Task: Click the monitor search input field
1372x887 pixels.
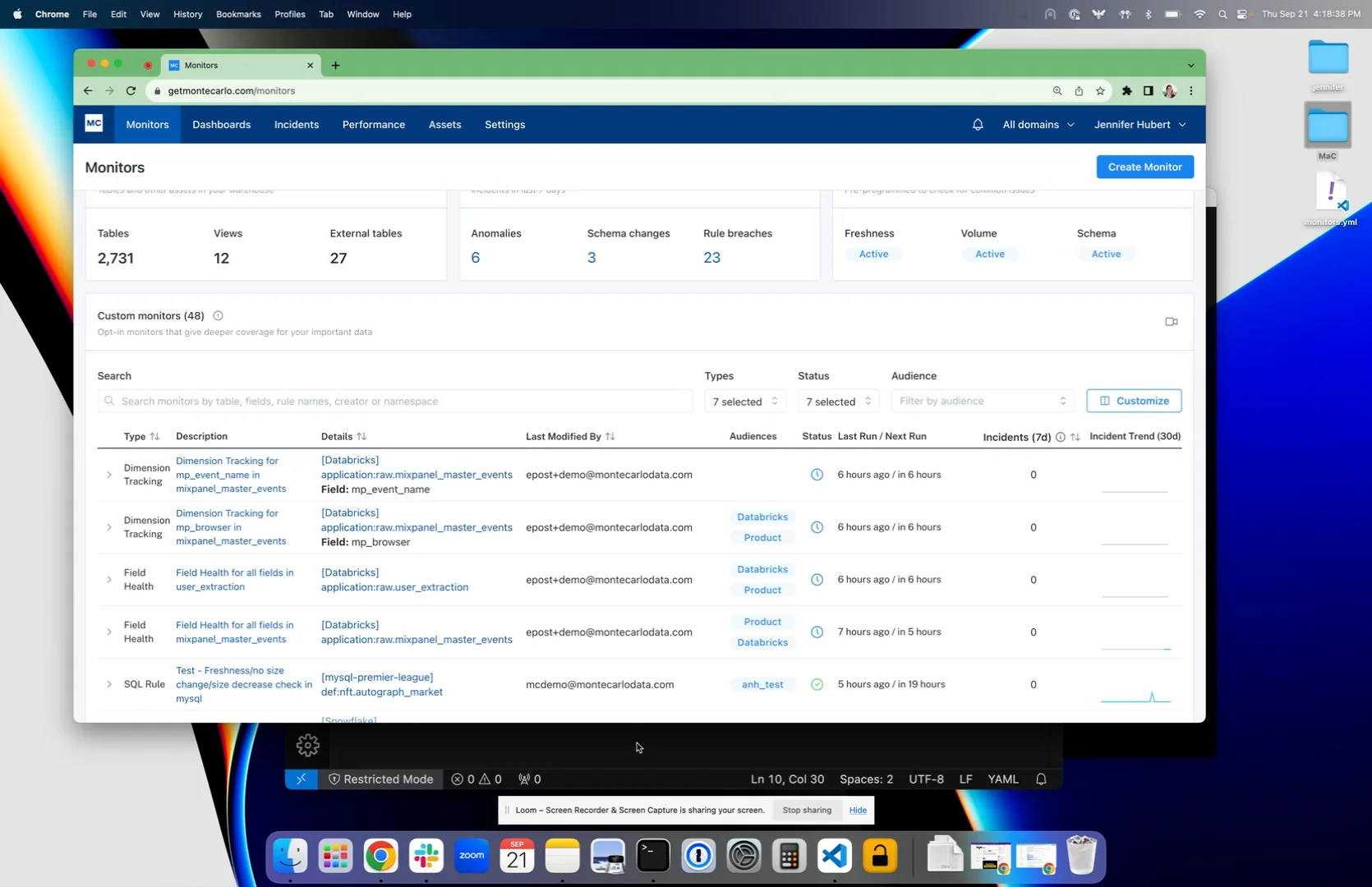Action: [395, 402]
